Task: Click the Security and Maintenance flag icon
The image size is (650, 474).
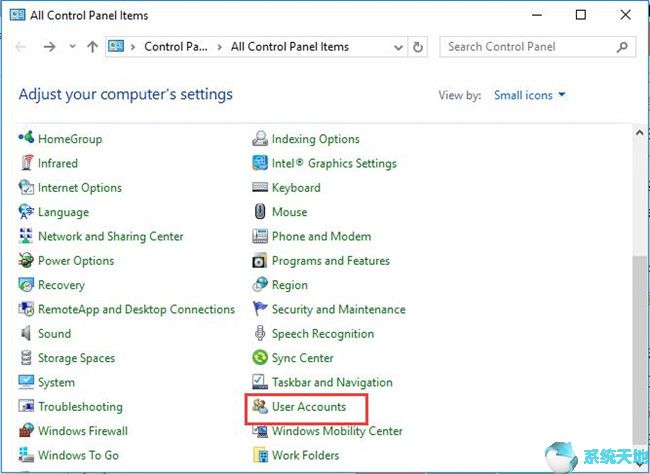Action: tap(260, 309)
